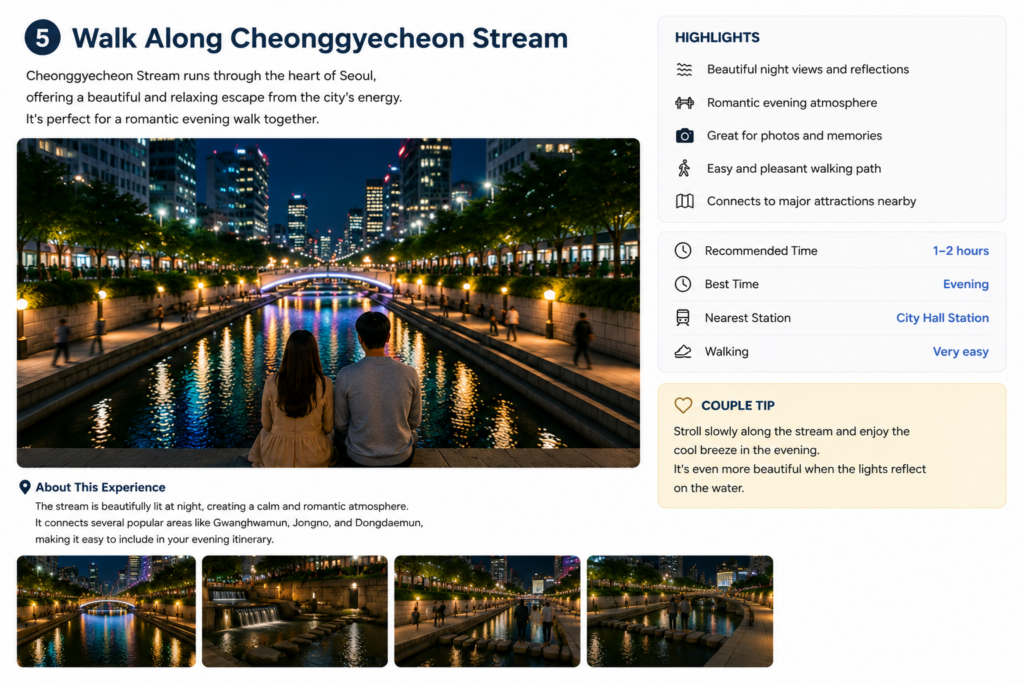Click the HIGHLIGHTS heading

point(717,37)
